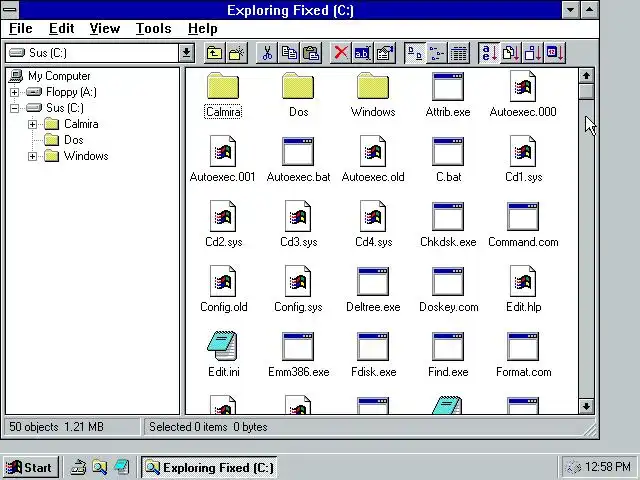Open the Help menu
Screen dimensions: 640x480
coord(202,29)
